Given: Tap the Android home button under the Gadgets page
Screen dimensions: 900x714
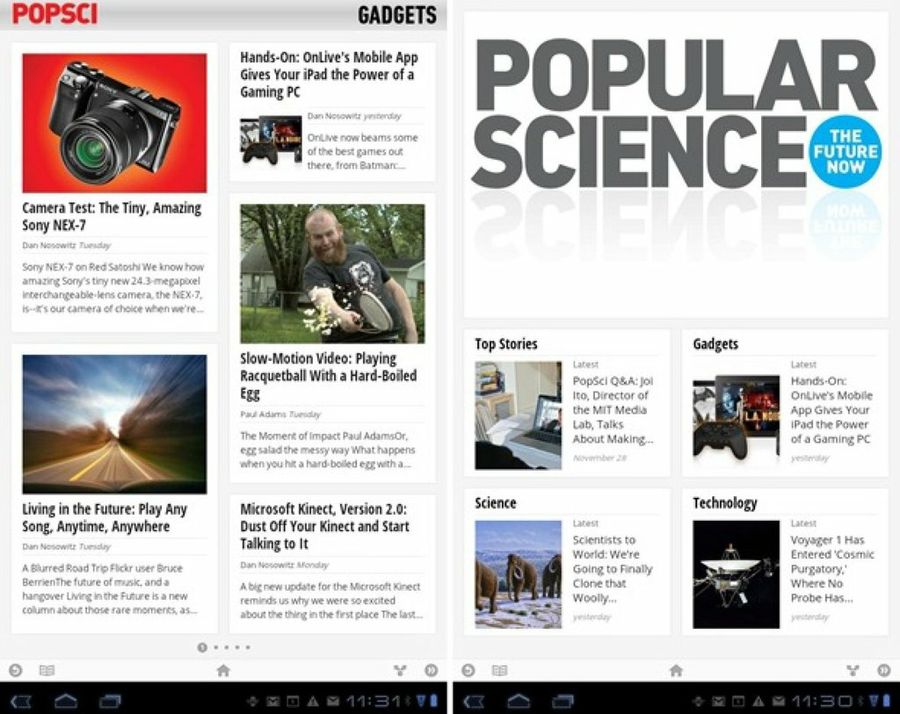Looking at the screenshot, I should 66,700.
